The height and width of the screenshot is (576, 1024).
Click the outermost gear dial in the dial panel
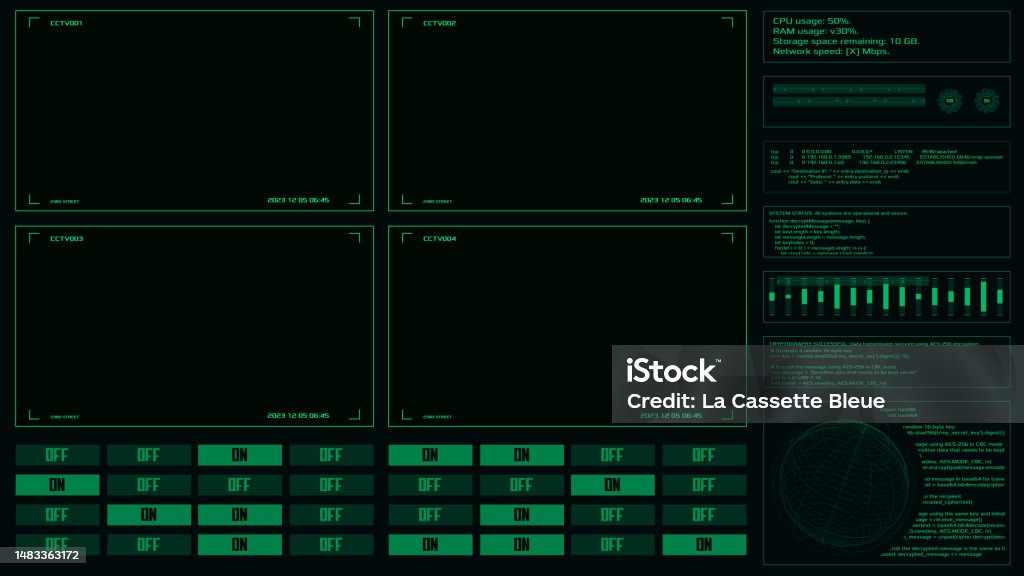pyautogui.click(x=987, y=101)
